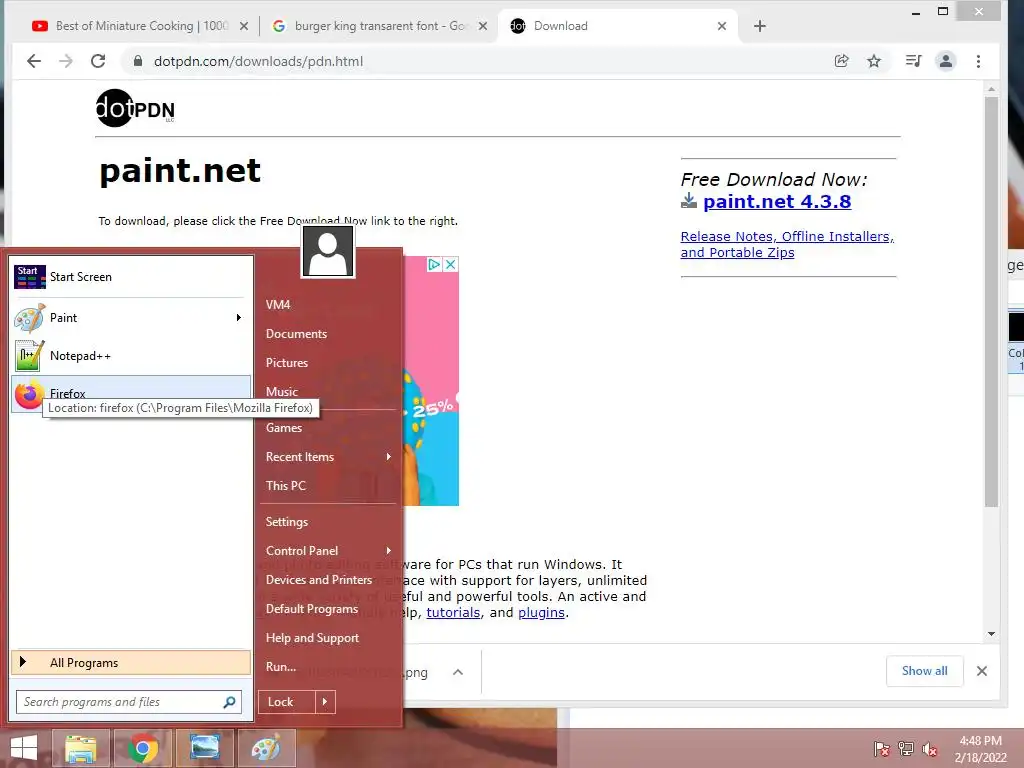Open Help and Support

[x=312, y=638]
